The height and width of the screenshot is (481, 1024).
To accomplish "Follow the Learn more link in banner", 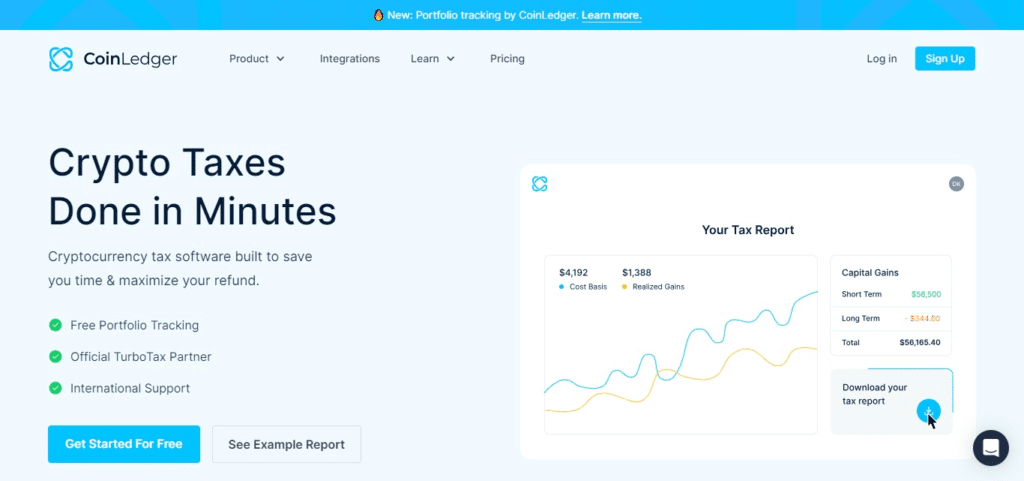I will point(611,15).
